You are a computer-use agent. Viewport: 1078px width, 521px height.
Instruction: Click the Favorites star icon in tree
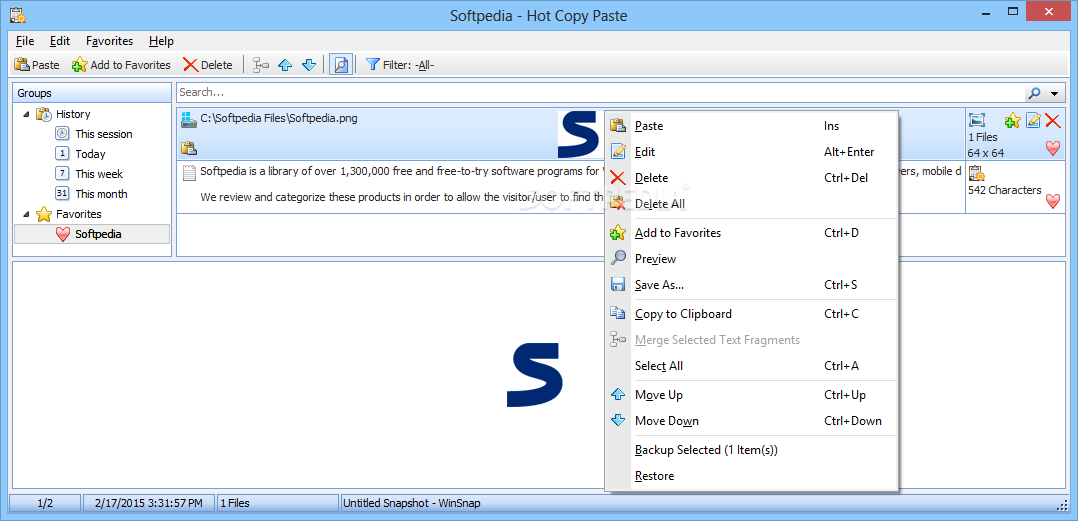44,214
